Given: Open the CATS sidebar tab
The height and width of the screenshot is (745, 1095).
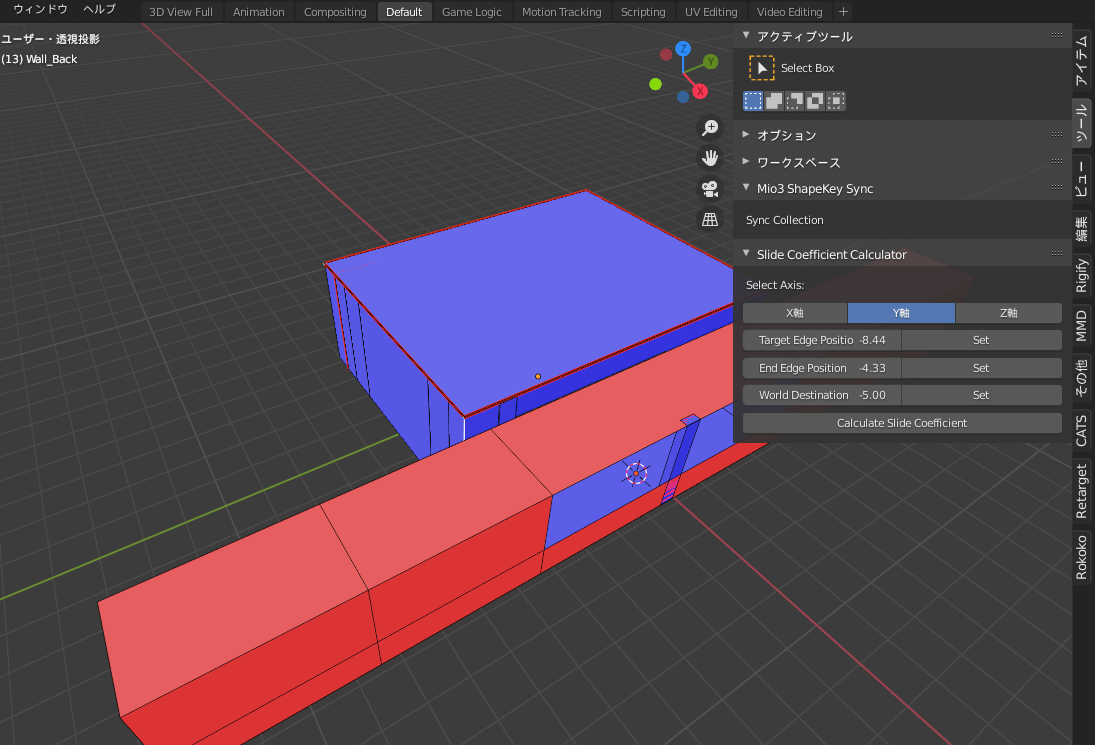Looking at the screenshot, I should [1082, 431].
